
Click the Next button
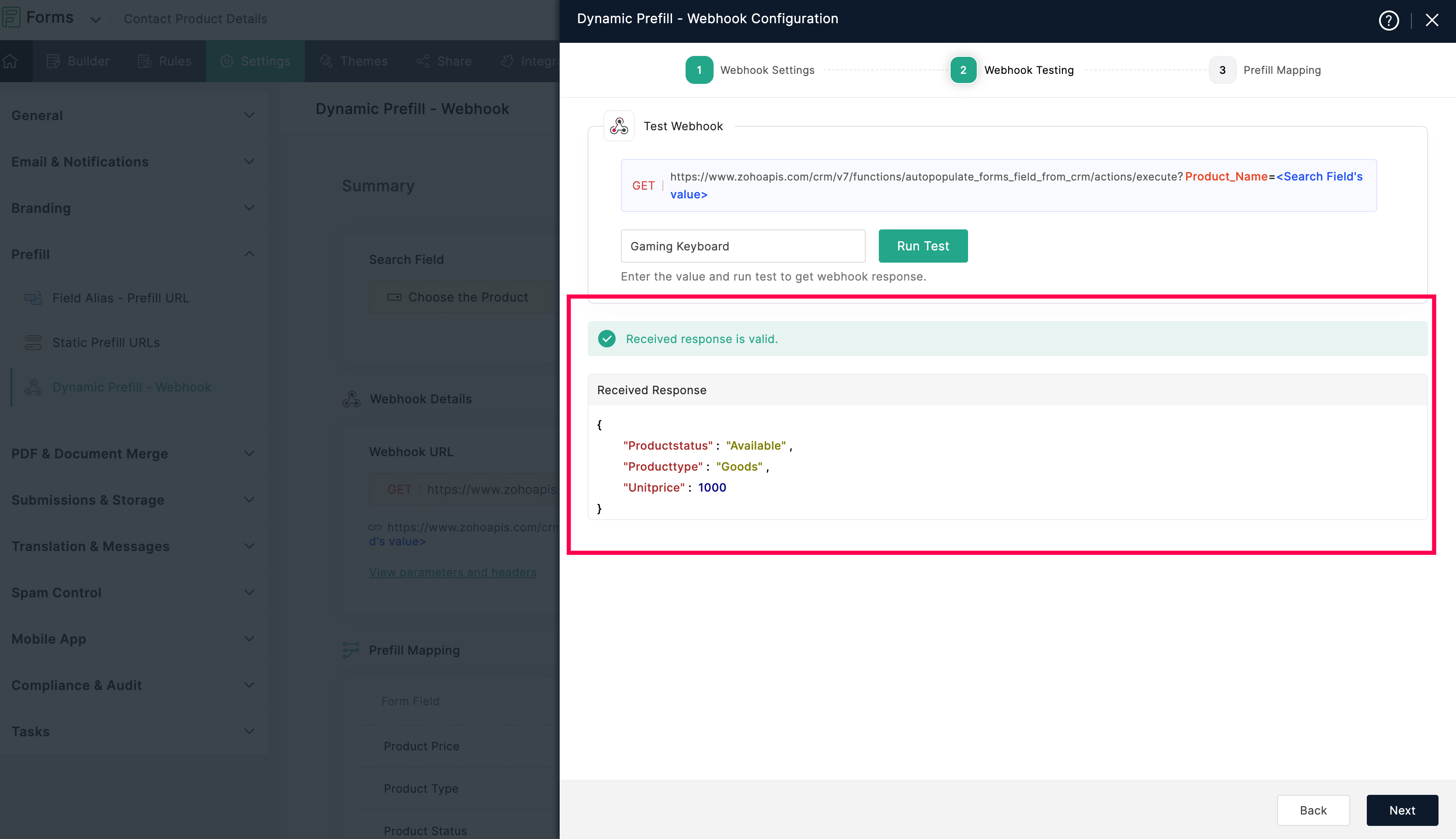pyautogui.click(x=1401, y=810)
